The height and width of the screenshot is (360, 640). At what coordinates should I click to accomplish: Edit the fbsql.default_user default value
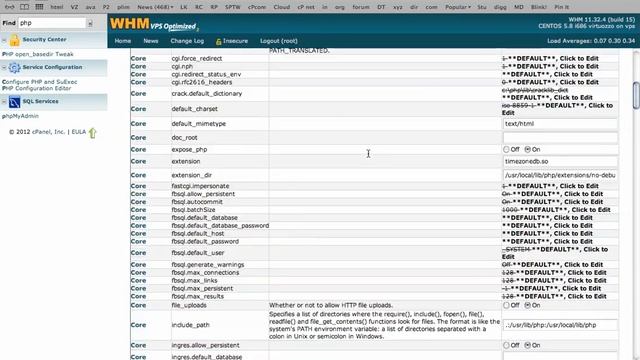pyautogui.click(x=555, y=253)
